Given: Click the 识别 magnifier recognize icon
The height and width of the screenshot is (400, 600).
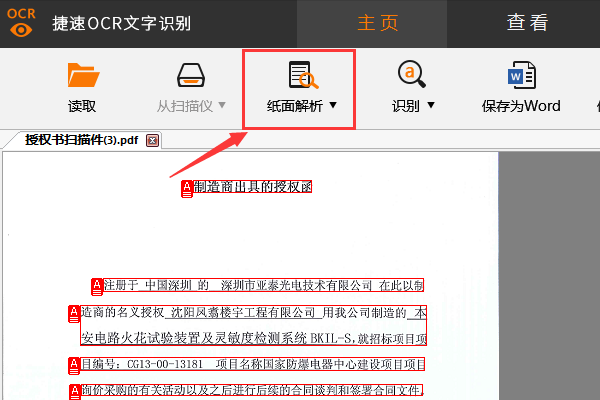Looking at the screenshot, I should point(412,74).
